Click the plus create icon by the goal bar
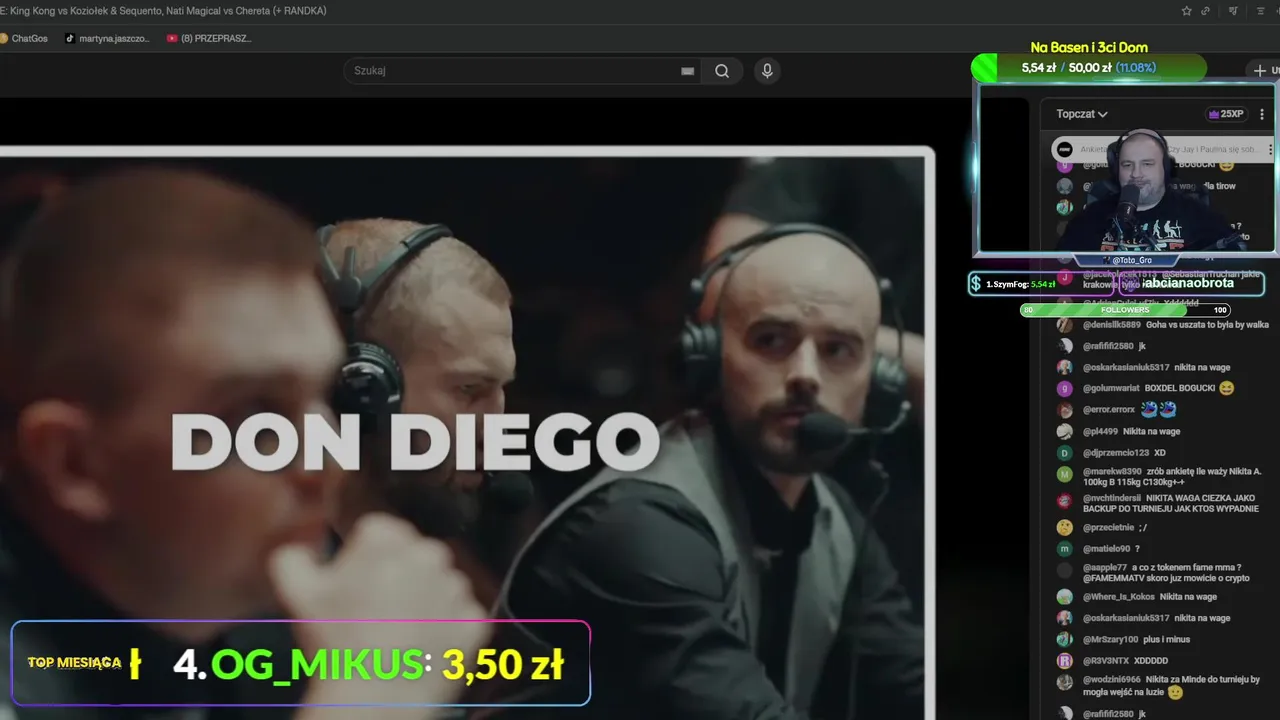 (x=1260, y=70)
